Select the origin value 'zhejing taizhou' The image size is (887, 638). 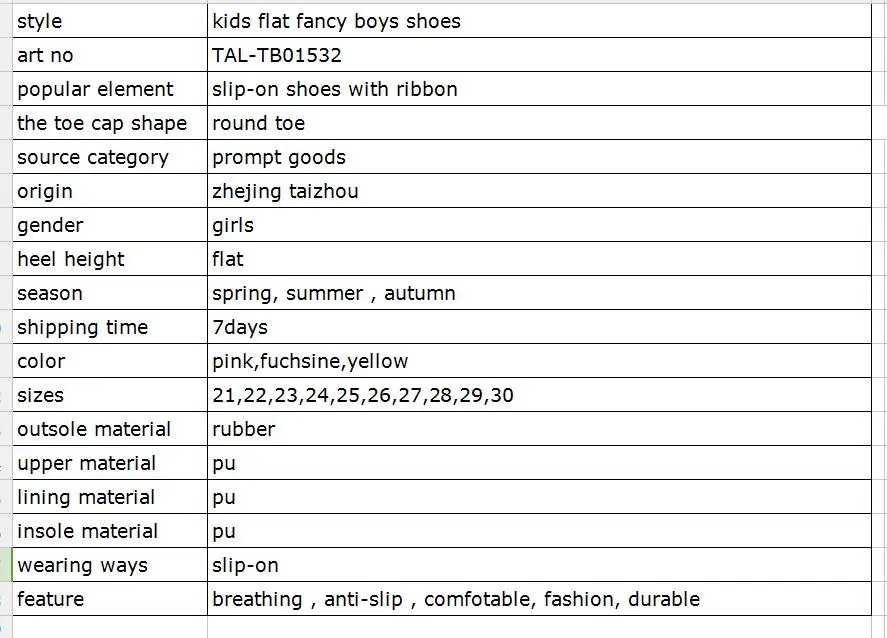point(285,191)
